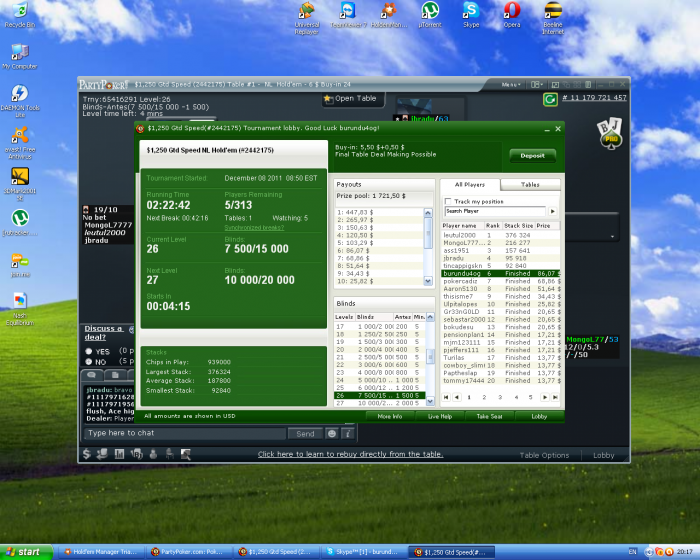Image resolution: width=700 pixels, height=560 pixels.
Task: Click the Take Seat button
Action: [x=489, y=416]
